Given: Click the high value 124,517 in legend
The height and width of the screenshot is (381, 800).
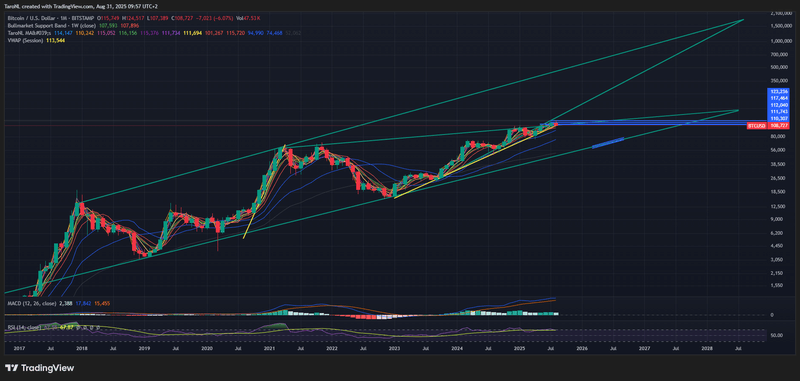Looking at the screenshot, I should [x=135, y=18].
